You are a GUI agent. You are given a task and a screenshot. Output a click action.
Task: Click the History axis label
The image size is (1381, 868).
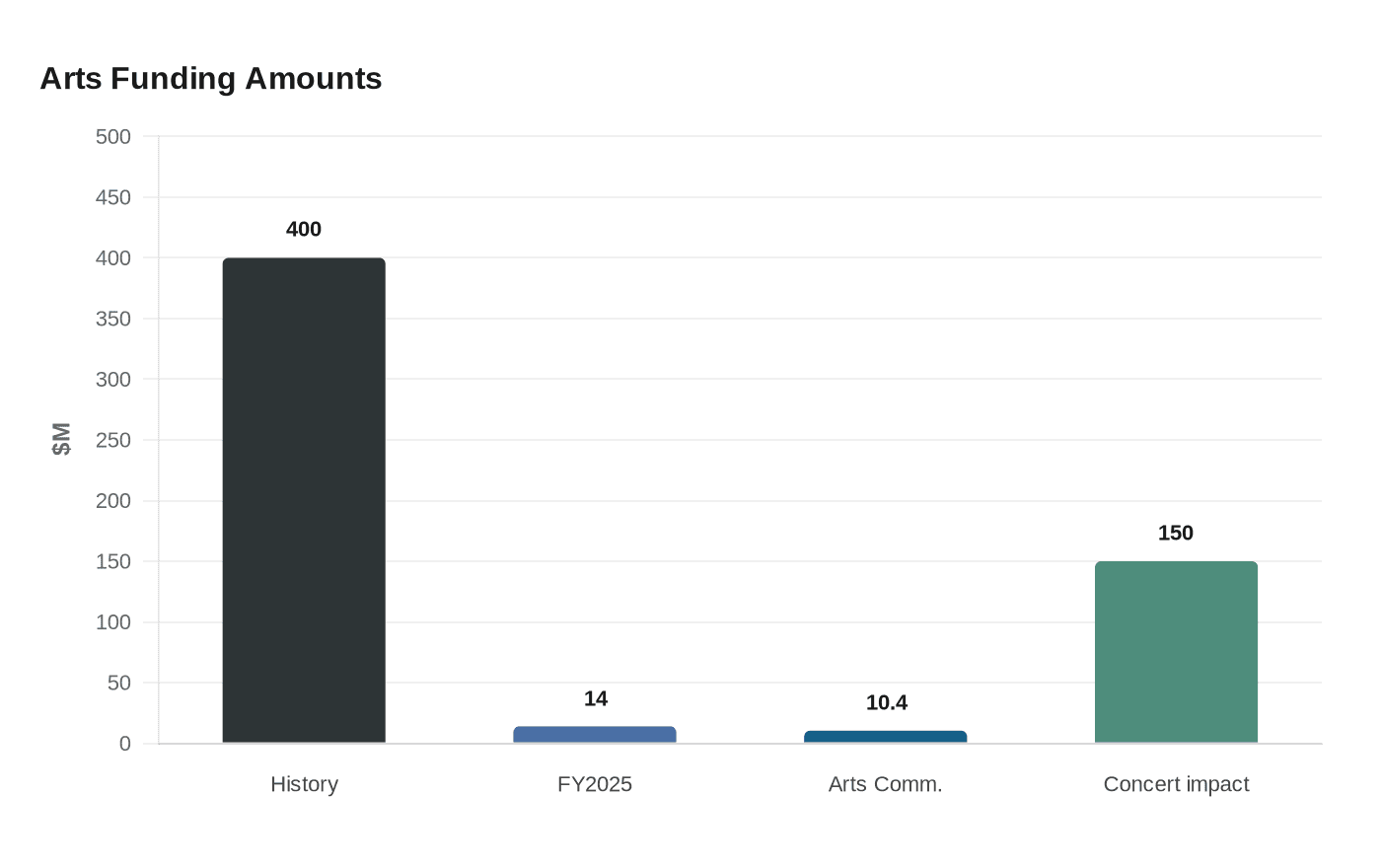[304, 784]
